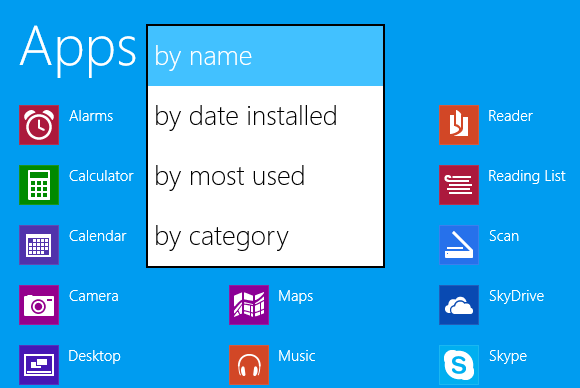Image resolution: width=580 pixels, height=388 pixels.
Task: Click the 'Alarms' label
Action: click(91, 116)
